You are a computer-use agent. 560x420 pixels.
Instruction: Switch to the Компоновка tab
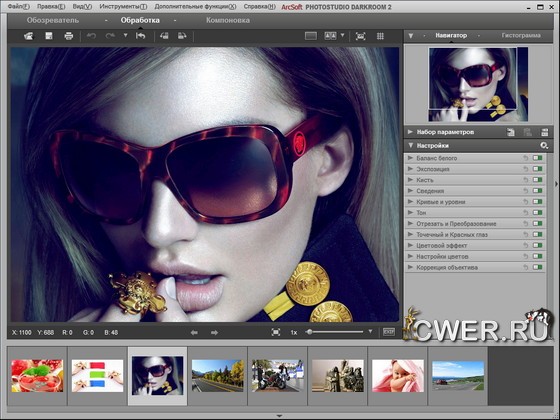click(x=228, y=20)
